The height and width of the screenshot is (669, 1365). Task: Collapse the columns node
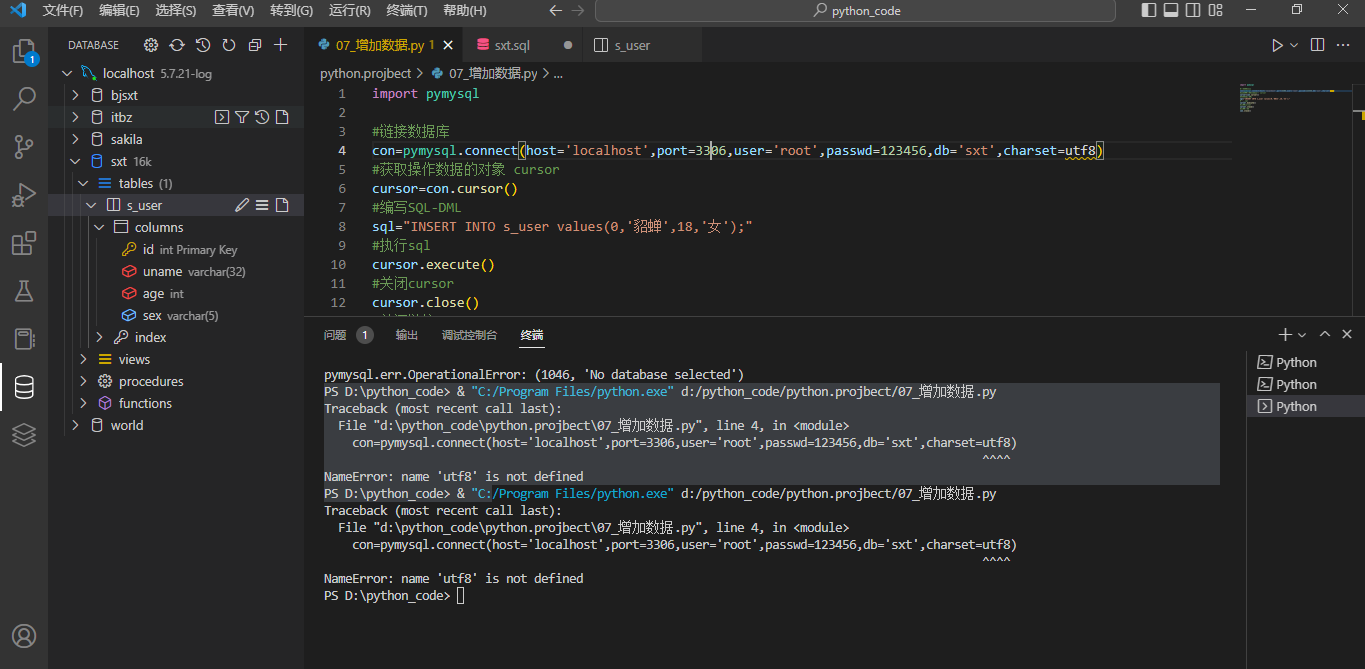[99, 227]
